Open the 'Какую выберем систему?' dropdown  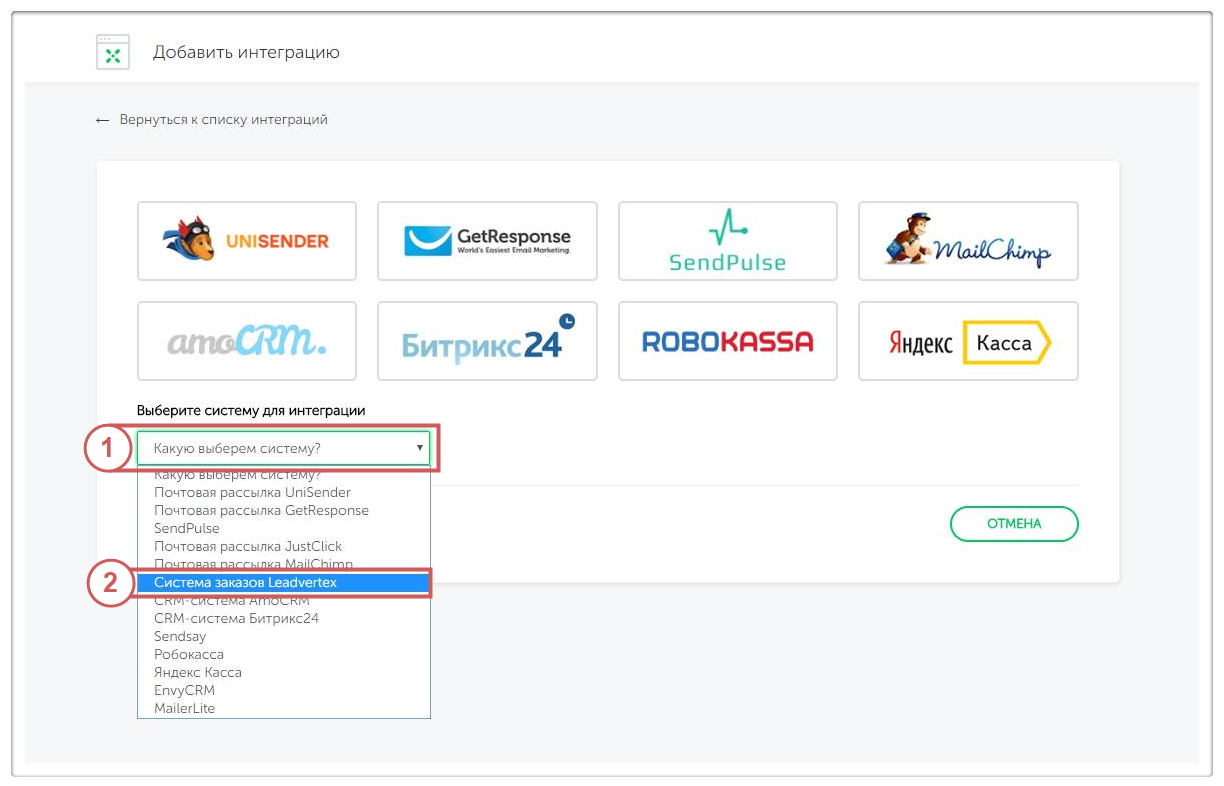tap(284, 449)
